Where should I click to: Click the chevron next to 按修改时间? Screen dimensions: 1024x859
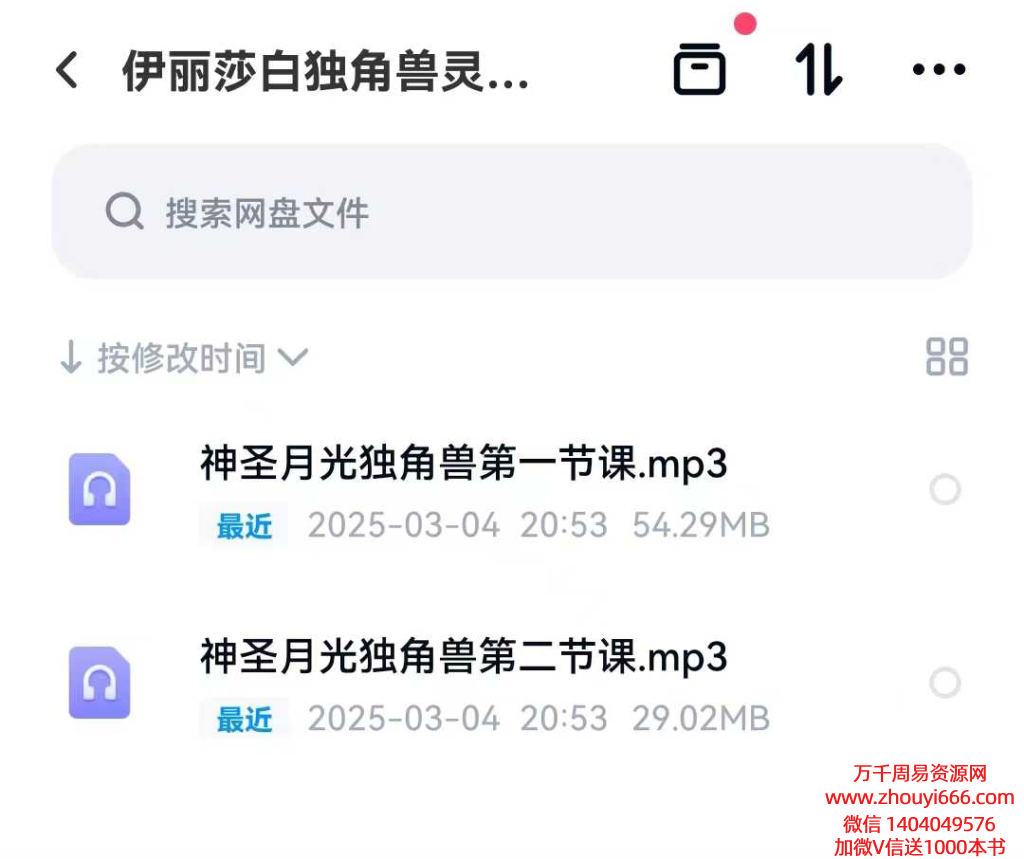tap(293, 357)
